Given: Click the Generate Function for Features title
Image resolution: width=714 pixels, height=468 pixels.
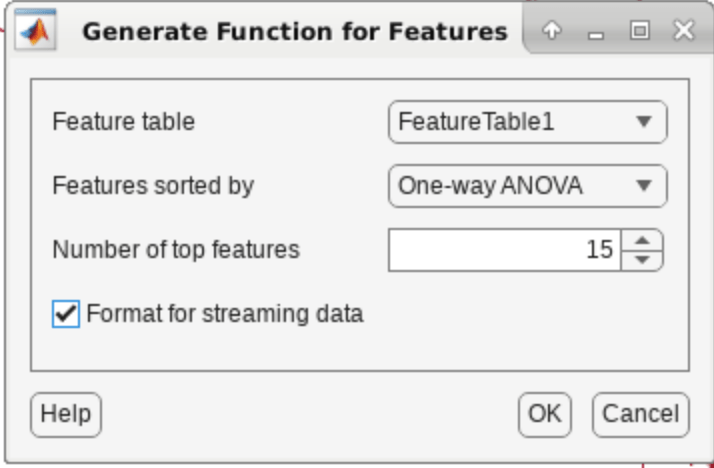Looking at the screenshot, I should click(294, 32).
